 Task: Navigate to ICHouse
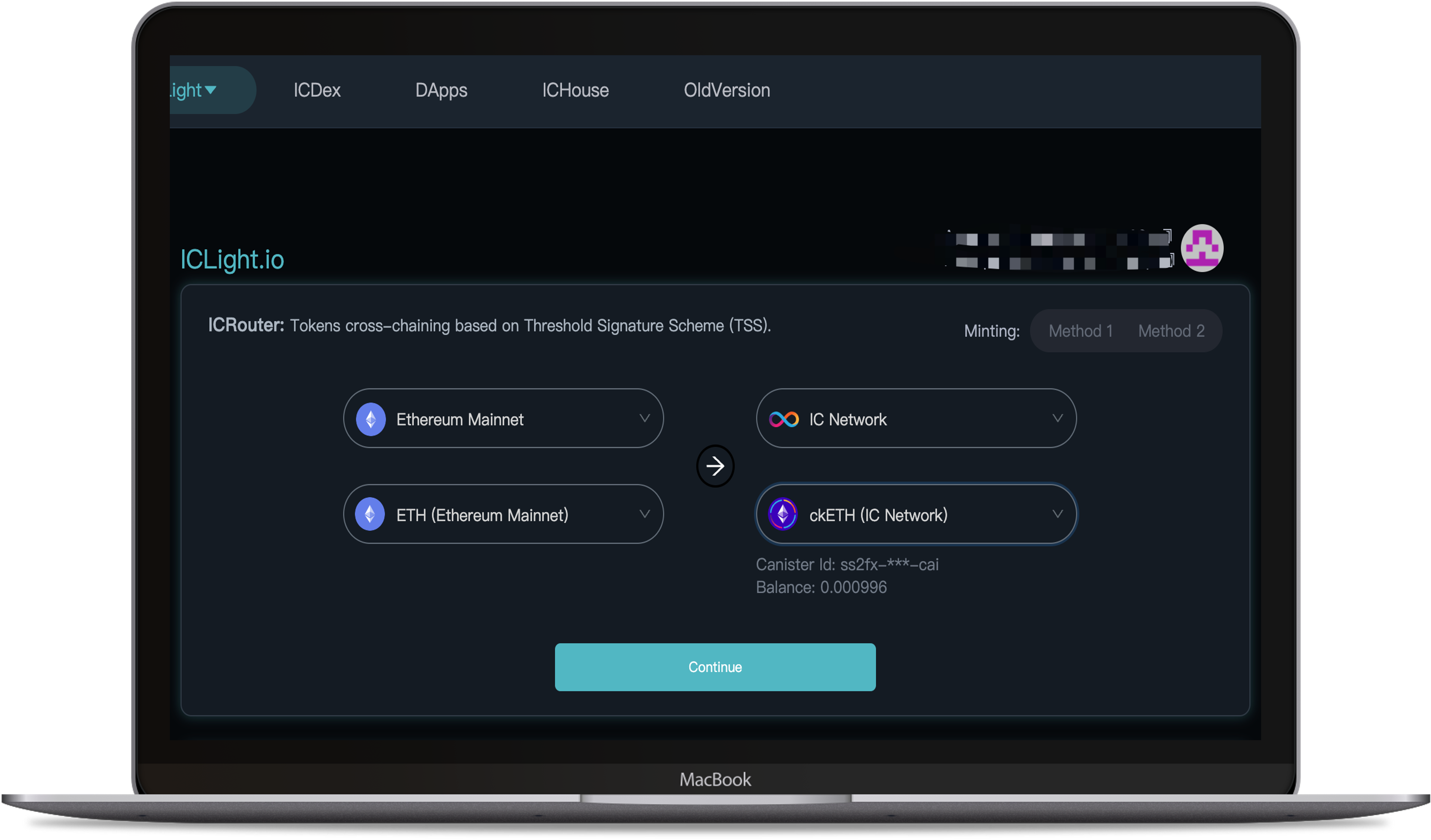[575, 90]
